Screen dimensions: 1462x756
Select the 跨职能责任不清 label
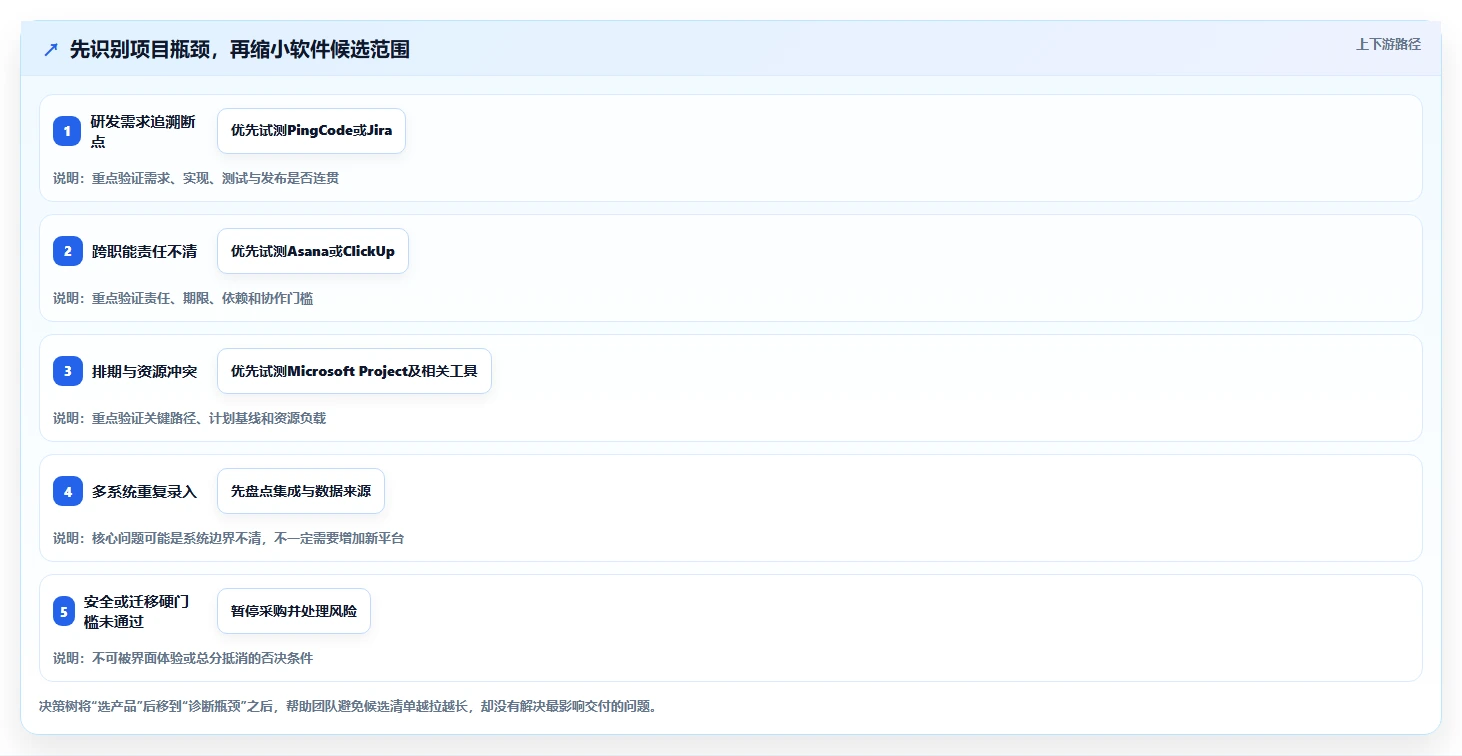tap(144, 251)
